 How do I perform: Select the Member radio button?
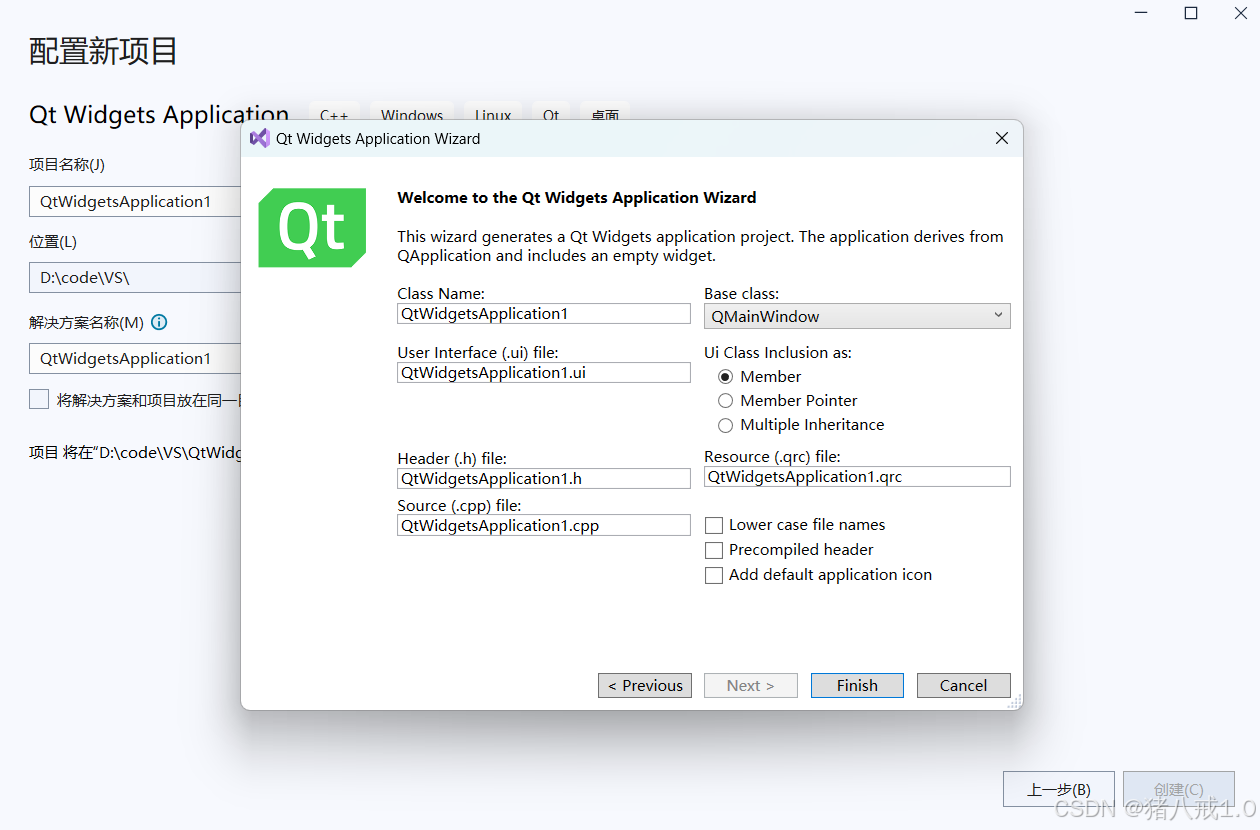point(726,377)
